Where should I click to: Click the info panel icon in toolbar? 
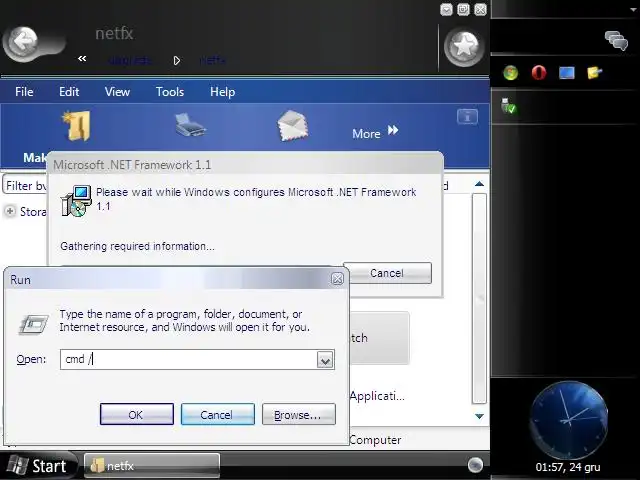pyautogui.click(x=467, y=117)
